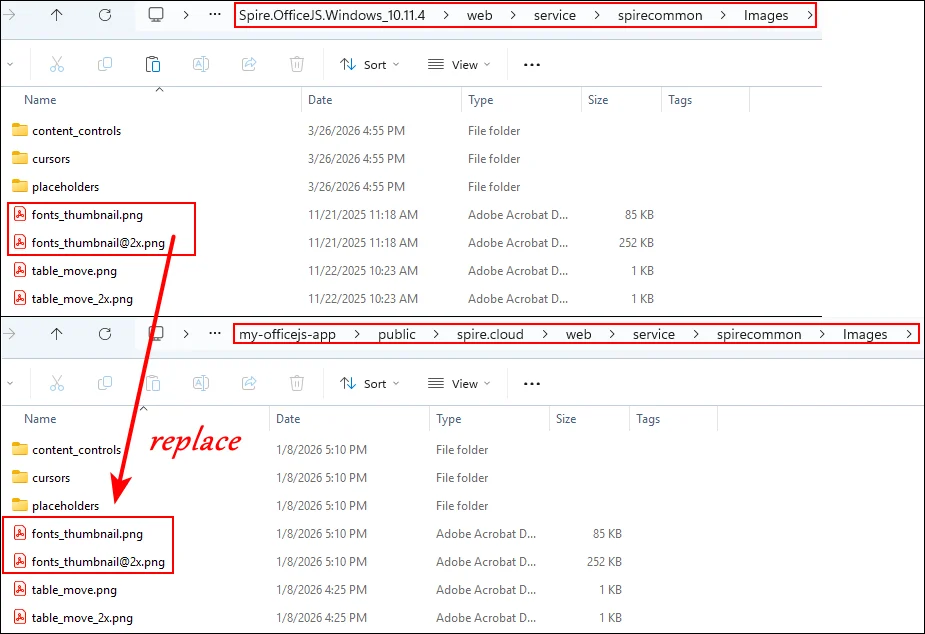The image size is (925, 634).
Task: Select the cursors folder dated 3/26/2026
Action: point(51,159)
